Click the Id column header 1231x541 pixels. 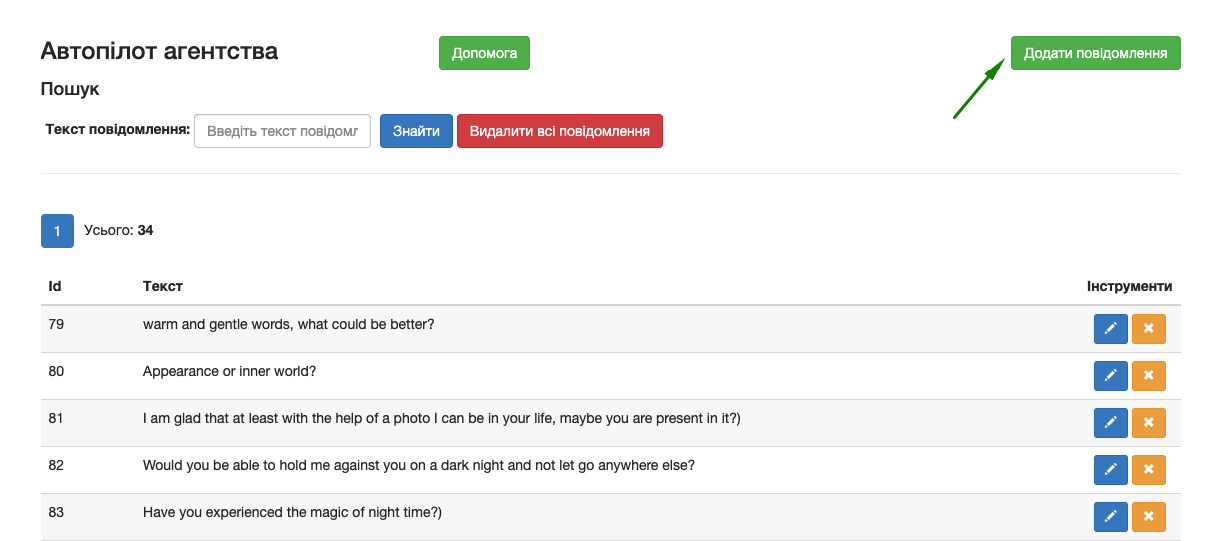point(55,286)
